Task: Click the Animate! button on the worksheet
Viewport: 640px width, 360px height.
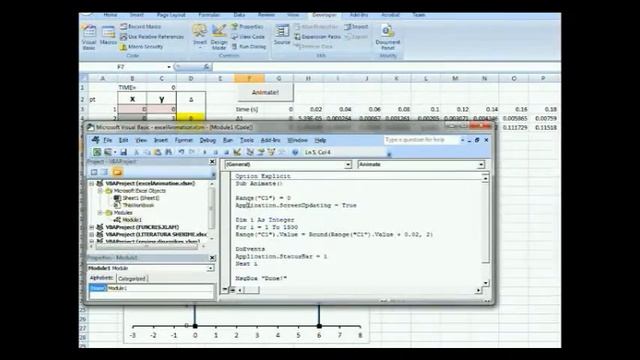Action: tap(265, 93)
